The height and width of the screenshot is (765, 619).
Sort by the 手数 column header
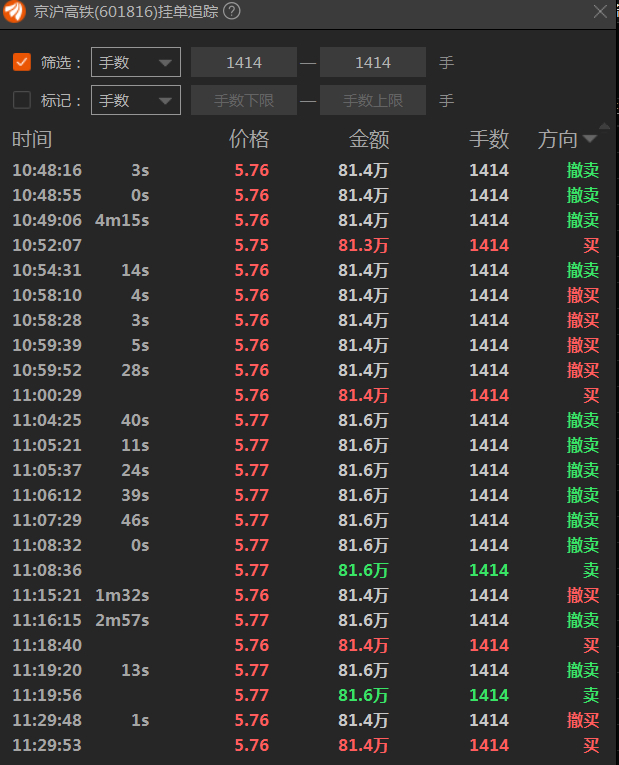point(489,140)
